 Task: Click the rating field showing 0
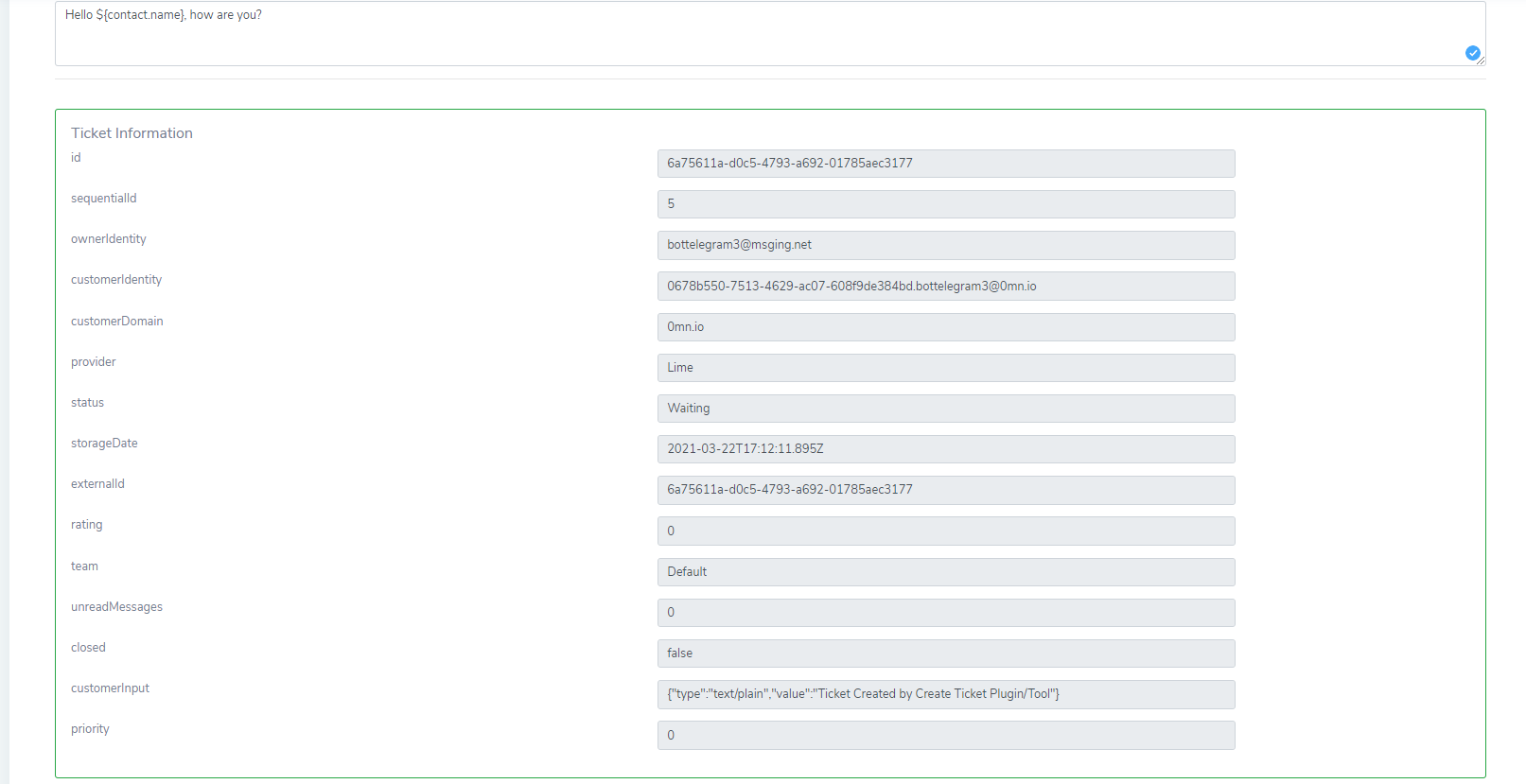pyautogui.click(x=946, y=531)
